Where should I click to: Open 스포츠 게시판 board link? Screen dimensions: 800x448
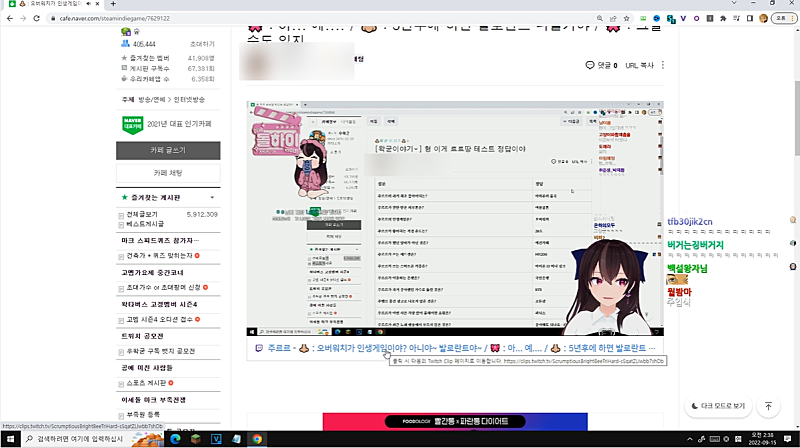coord(146,383)
